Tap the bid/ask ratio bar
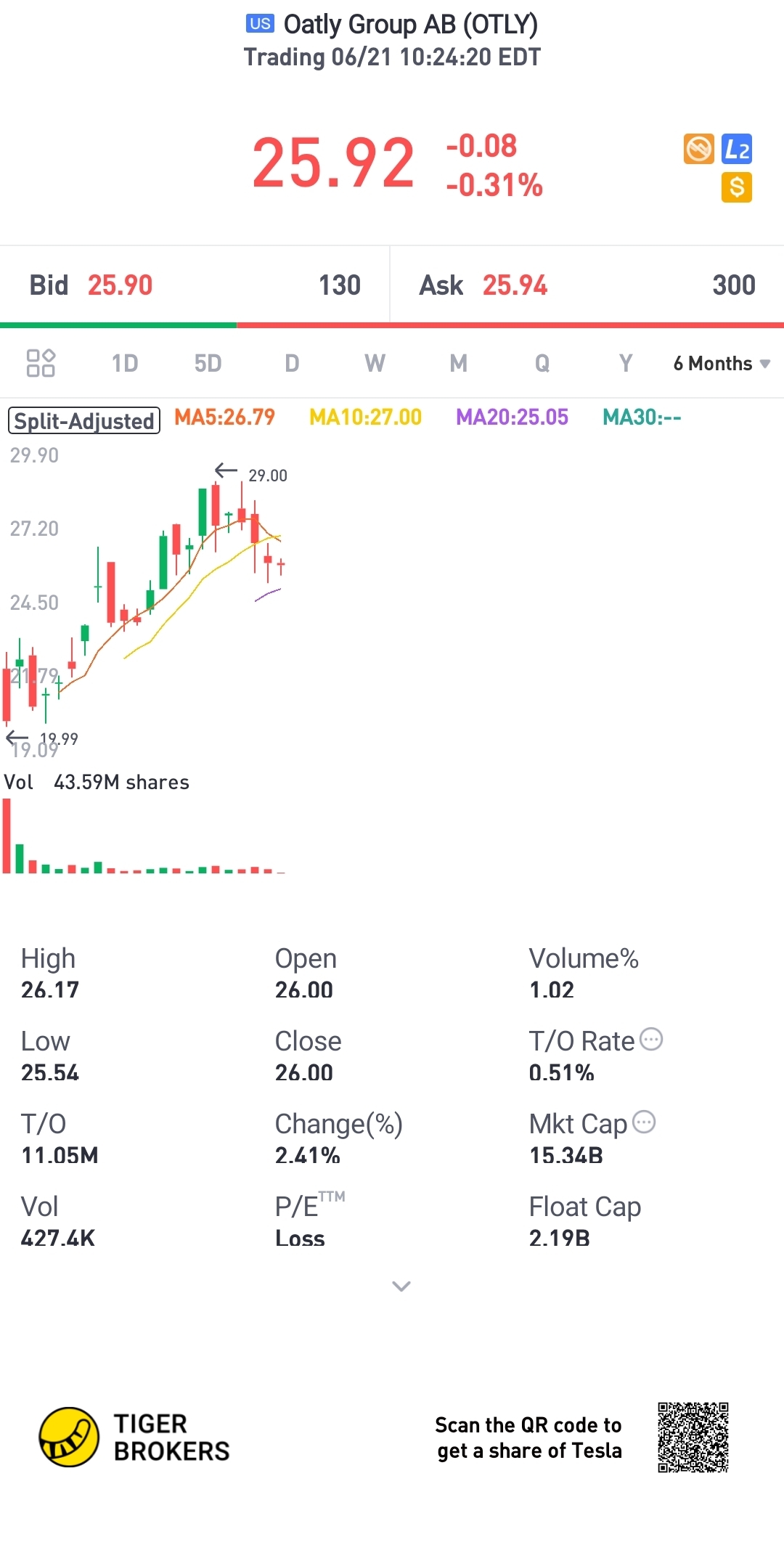This screenshot has height=1558, width=784. tap(392, 325)
